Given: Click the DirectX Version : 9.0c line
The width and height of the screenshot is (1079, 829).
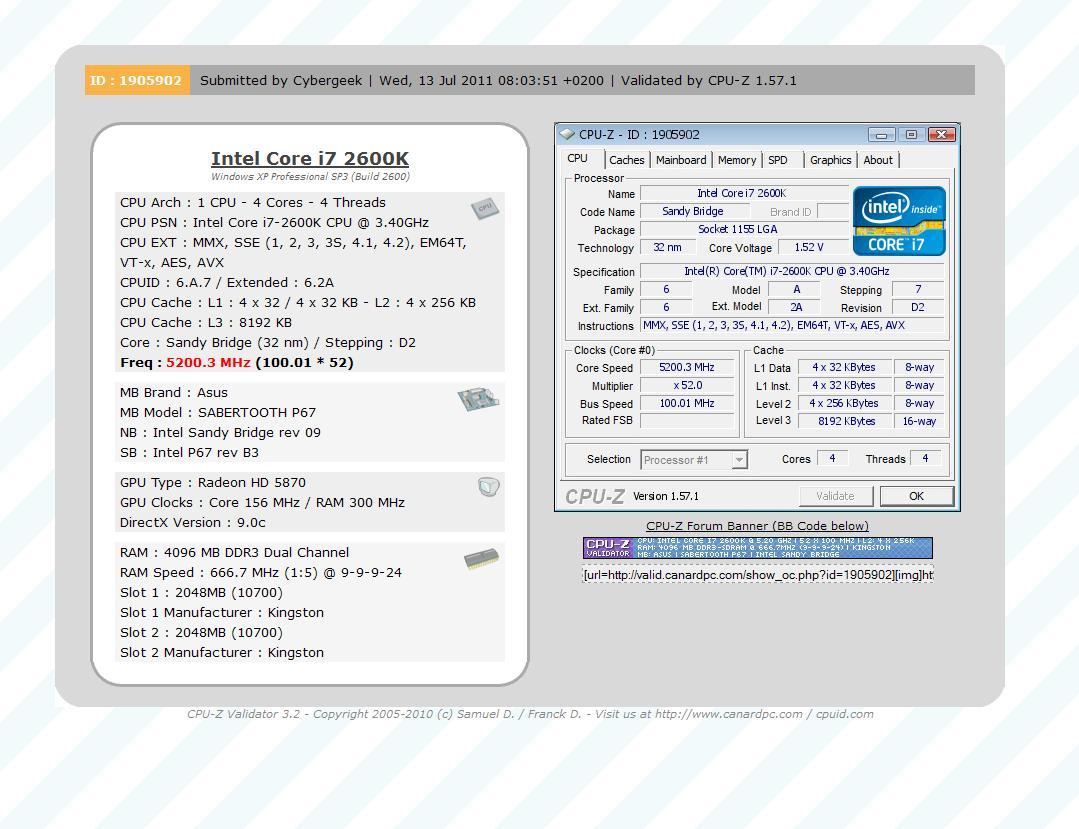Looking at the screenshot, I should point(193,523).
